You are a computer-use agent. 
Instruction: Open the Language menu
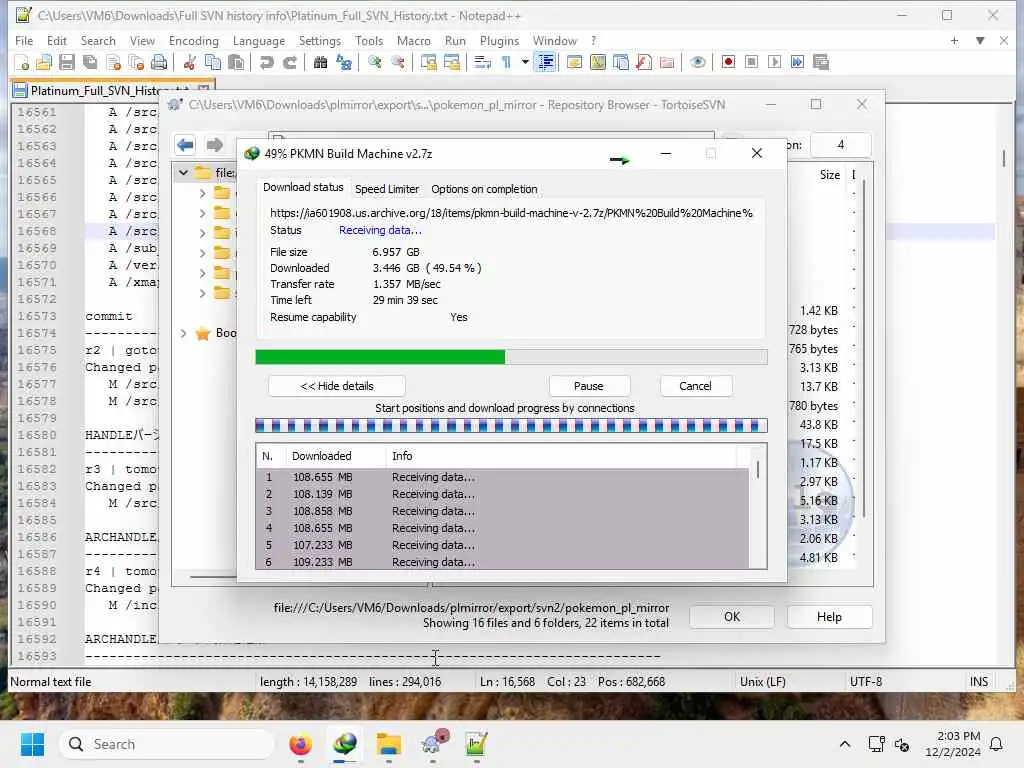[x=259, y=40]
